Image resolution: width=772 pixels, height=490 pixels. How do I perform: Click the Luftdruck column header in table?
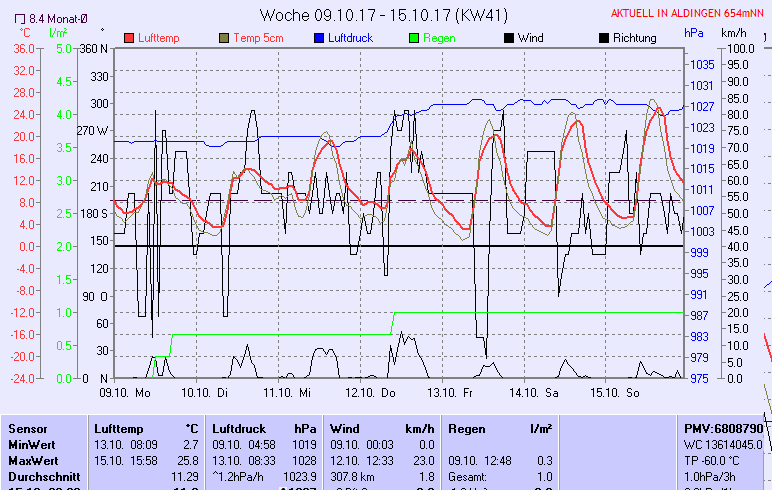coord(240,428)
